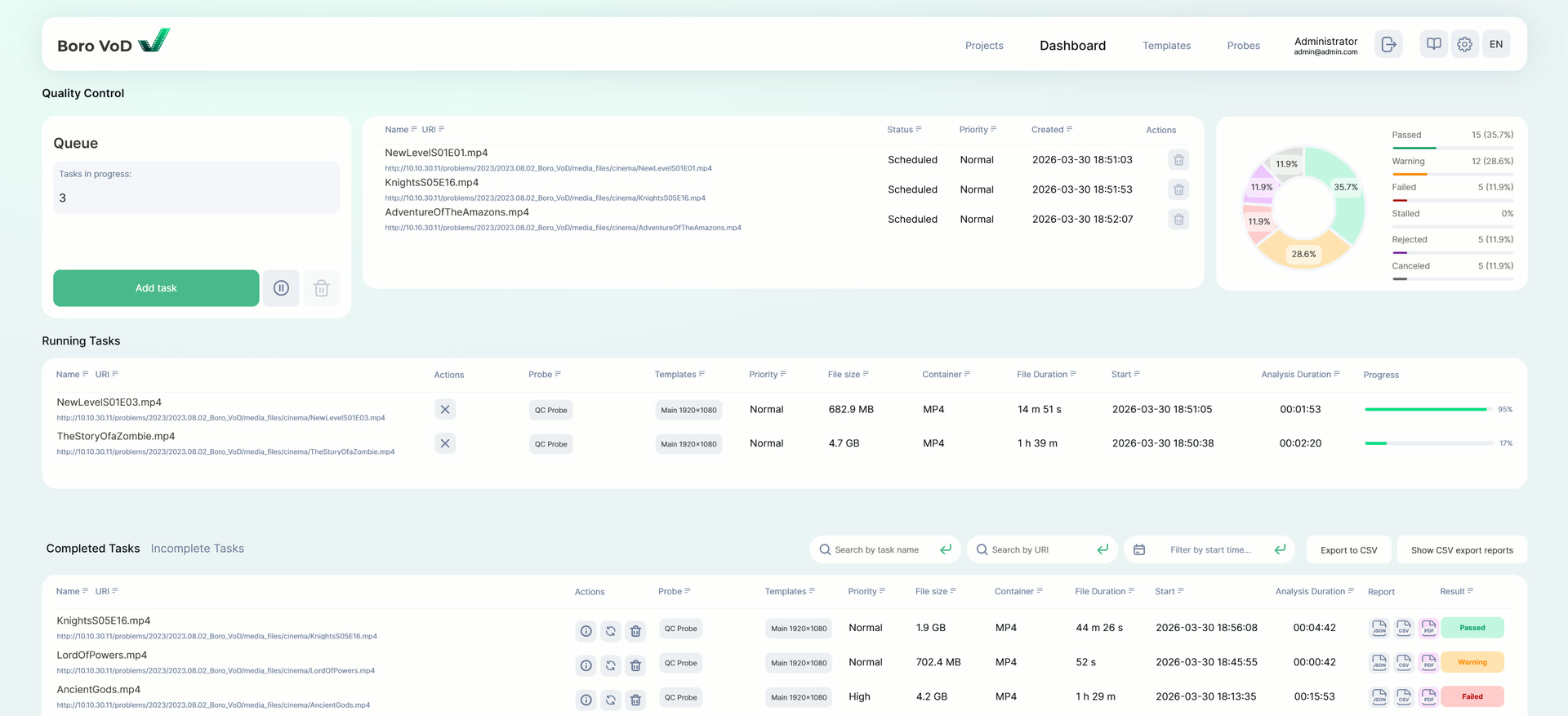Image resolution: width=1568 pixels, height=716 pixels.
Task: Open the EN language selector
Action: [1496, 44]
